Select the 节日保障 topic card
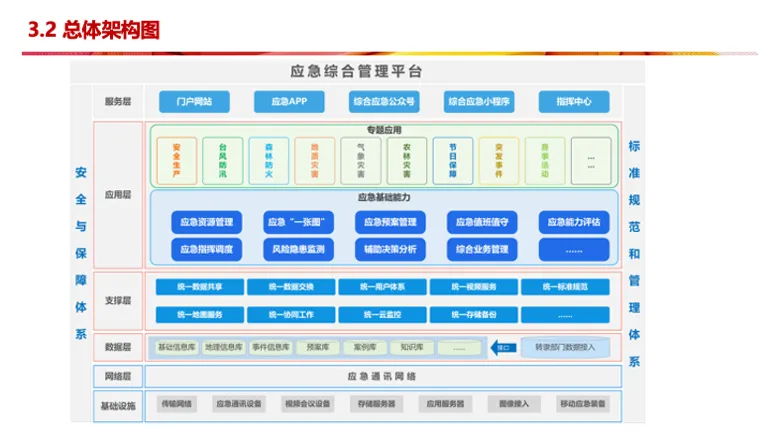Image resolution: width=780 pixels, height=439 pixels. pos(453,161)
